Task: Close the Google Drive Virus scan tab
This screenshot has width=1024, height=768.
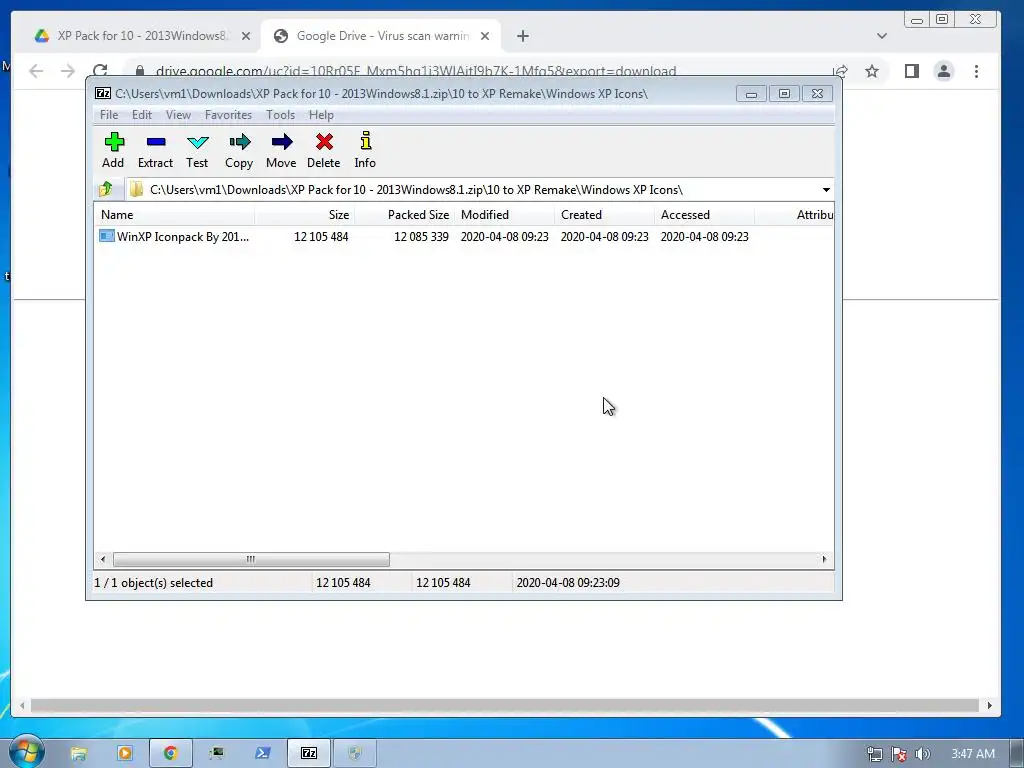Action: point(485,36)
